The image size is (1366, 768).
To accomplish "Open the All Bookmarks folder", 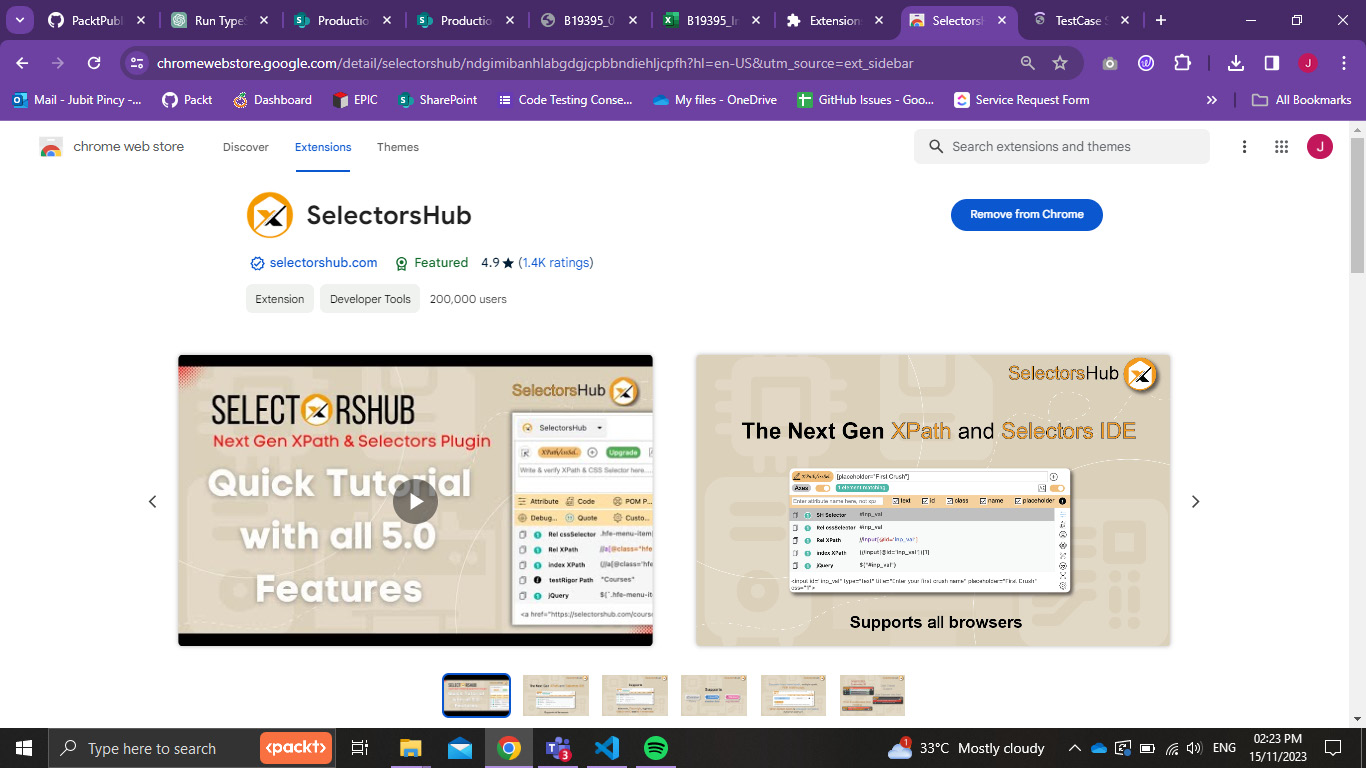I will pos(1302,100).
